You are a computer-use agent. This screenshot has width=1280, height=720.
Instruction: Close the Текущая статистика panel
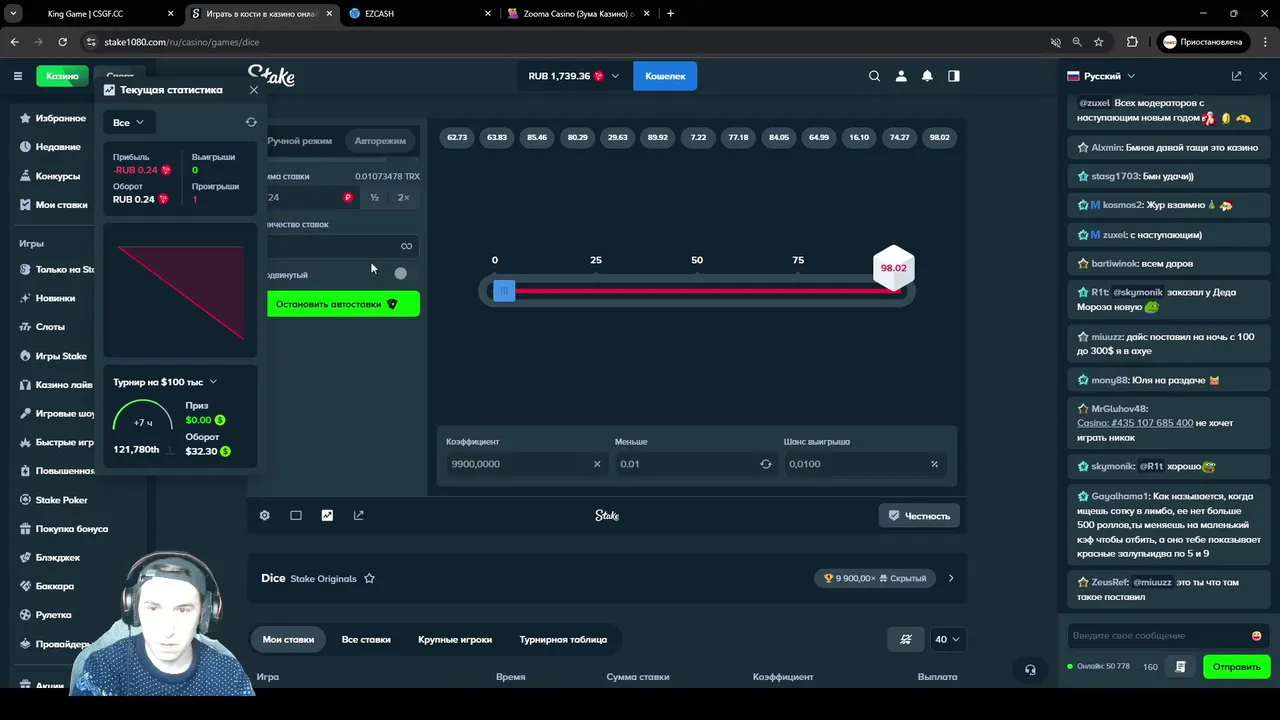tap(254, 90)
